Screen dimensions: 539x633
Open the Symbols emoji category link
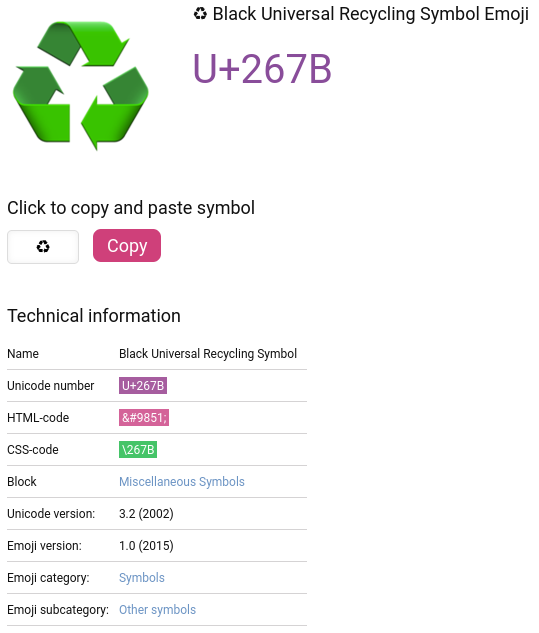point(142,578)
